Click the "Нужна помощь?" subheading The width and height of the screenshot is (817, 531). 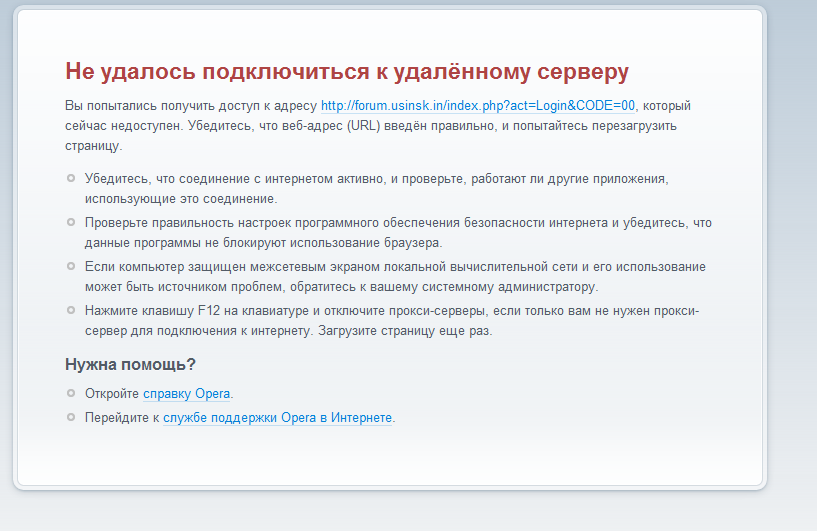point(130,364)
